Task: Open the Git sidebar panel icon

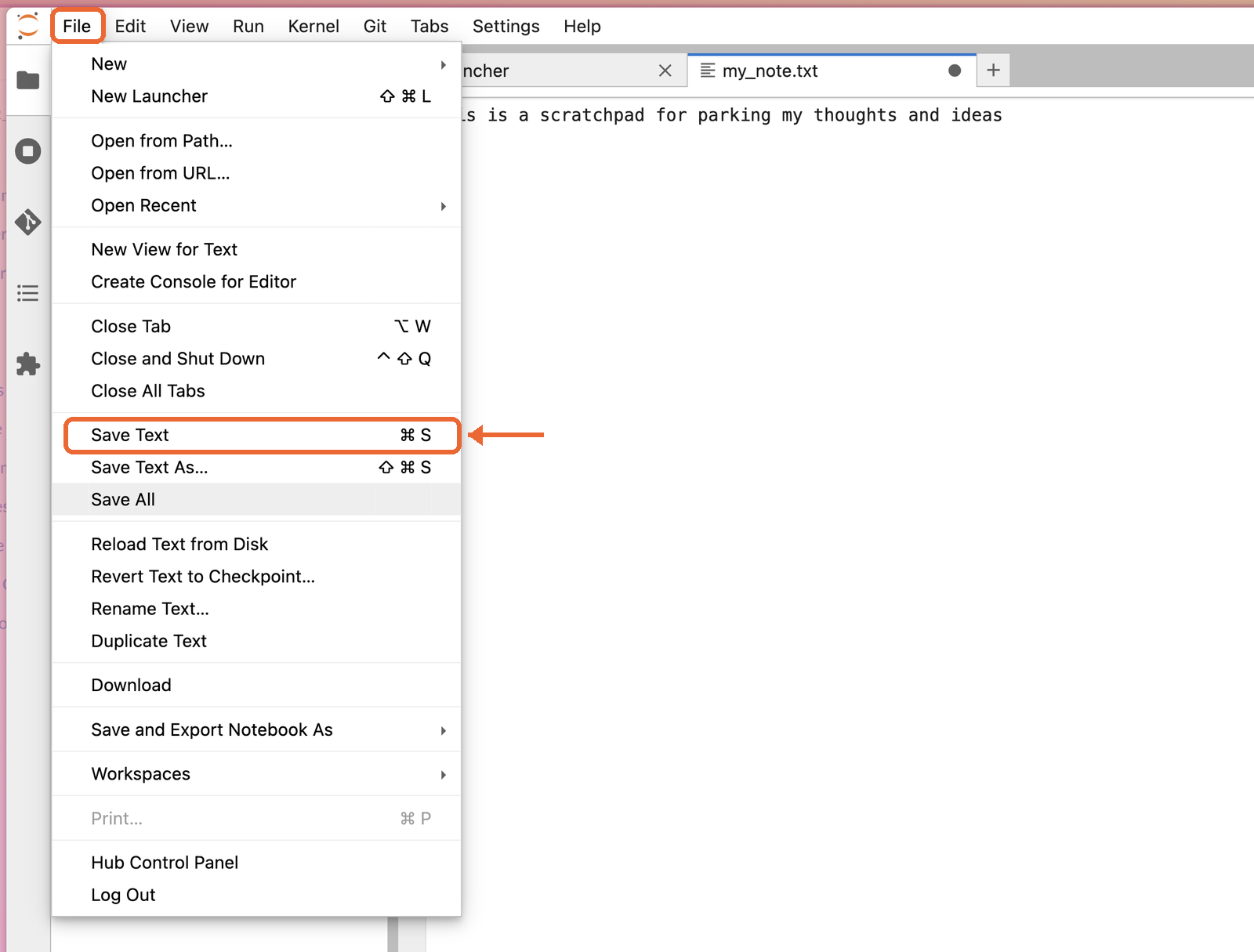Action: [28, 222]
